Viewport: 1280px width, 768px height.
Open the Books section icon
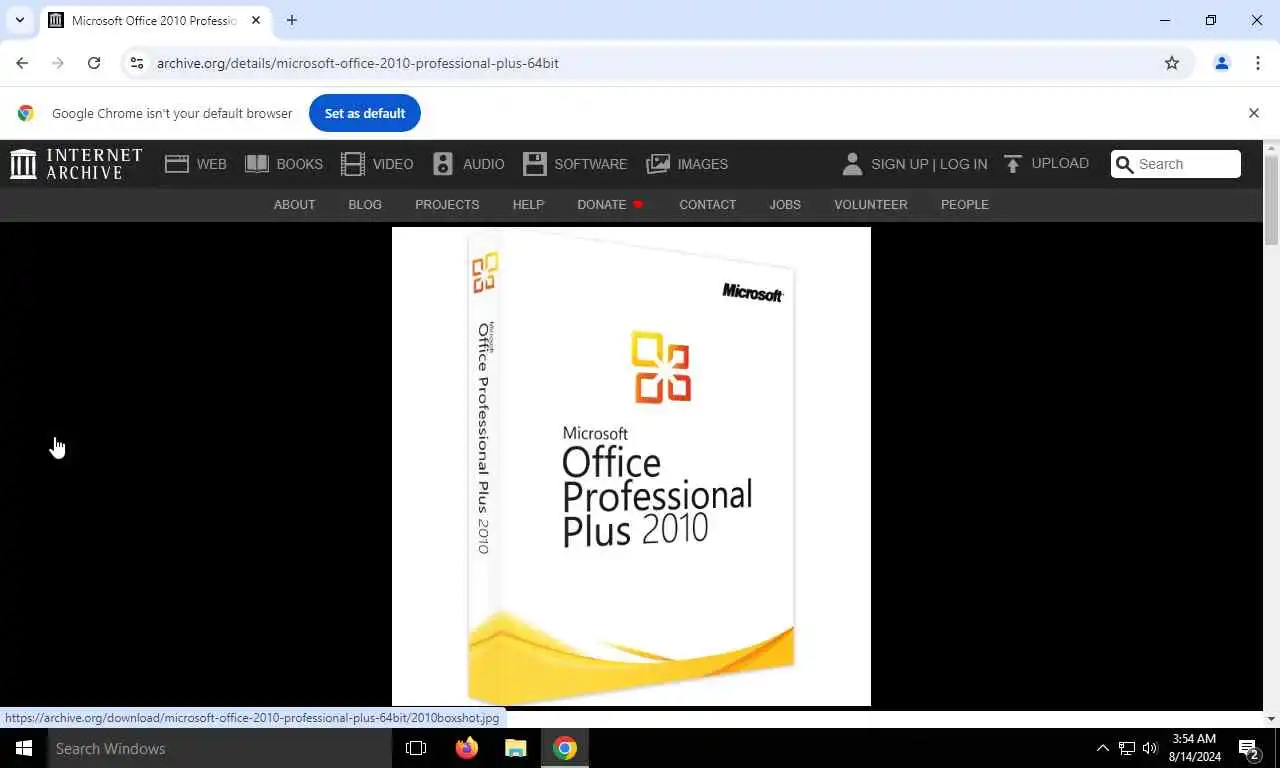pyautogui.click(x=257, y=164)
